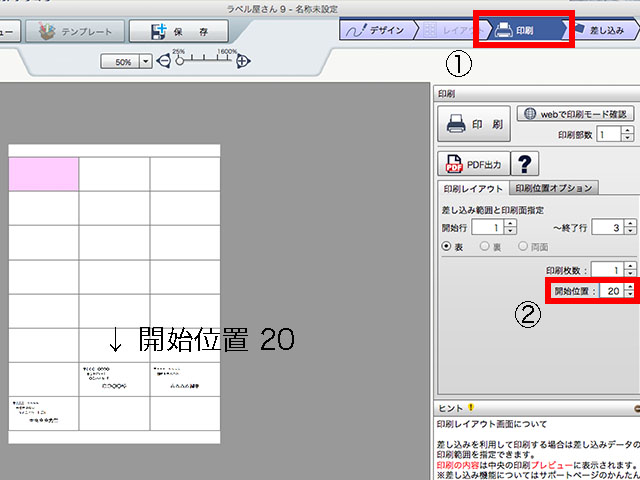Click the floppy disk save icon

(x=159, y=31)
